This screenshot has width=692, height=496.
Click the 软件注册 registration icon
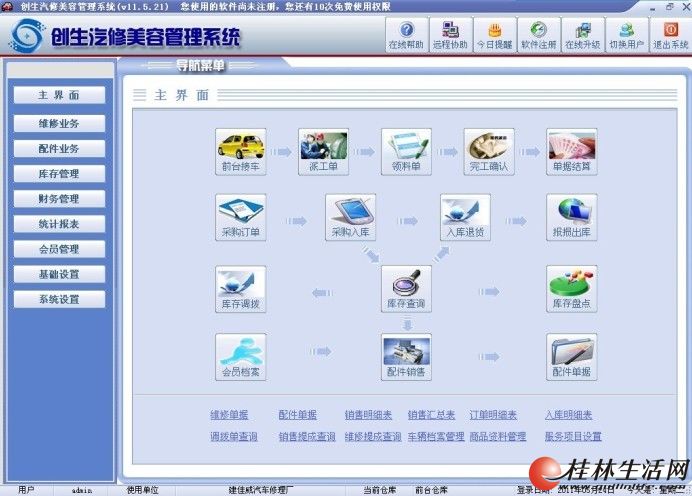tap(539, 35)
